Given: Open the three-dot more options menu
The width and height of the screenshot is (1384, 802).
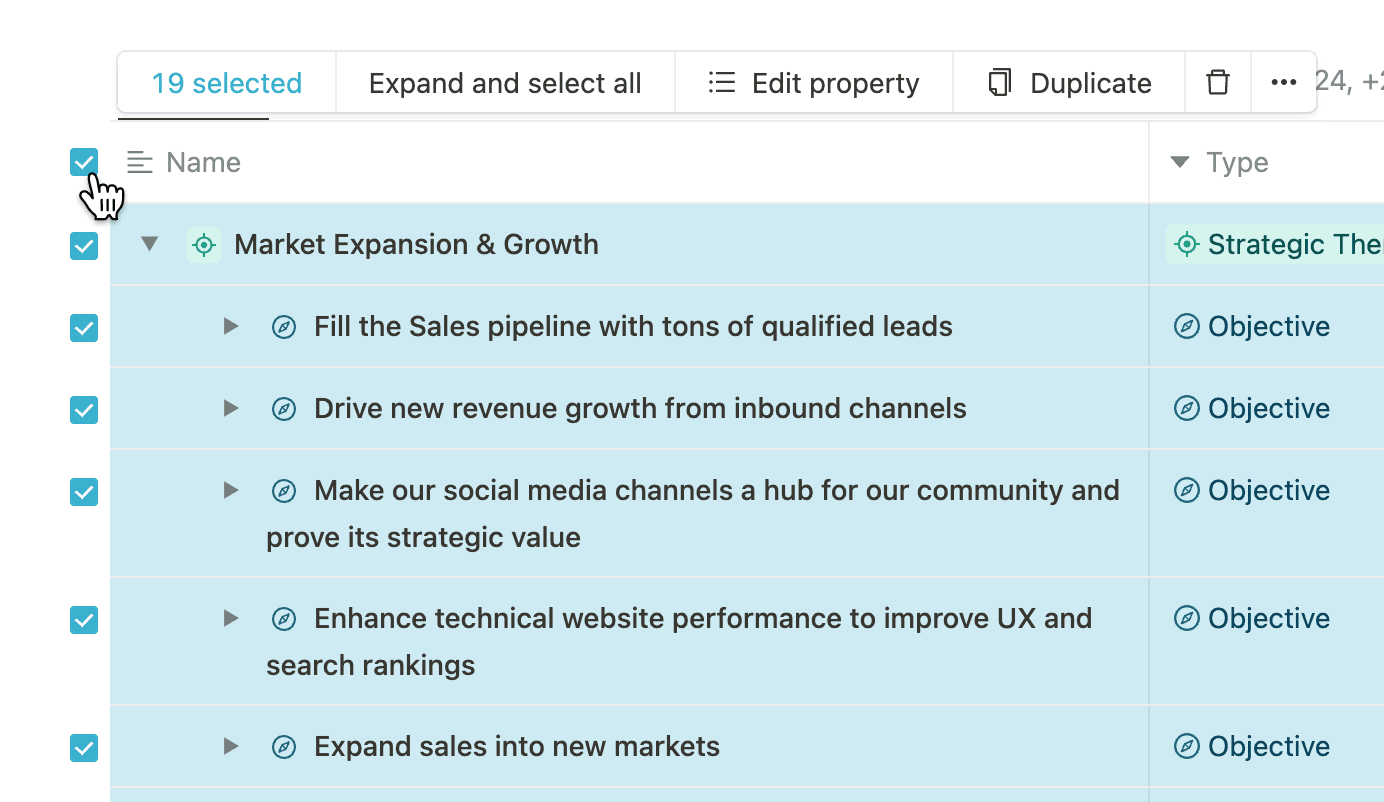Looking at the screenshot, I should point(1283,83).
